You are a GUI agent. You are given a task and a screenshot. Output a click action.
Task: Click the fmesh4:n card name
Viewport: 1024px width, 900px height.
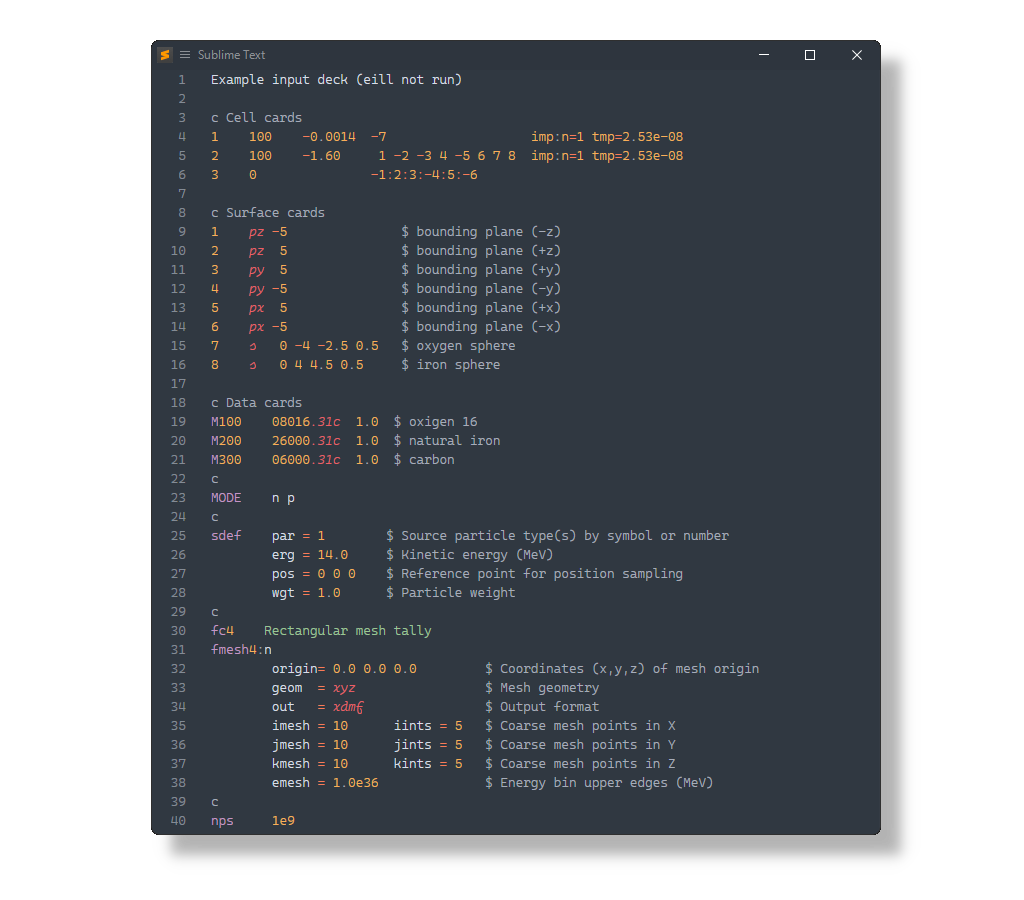coord(241,650)
